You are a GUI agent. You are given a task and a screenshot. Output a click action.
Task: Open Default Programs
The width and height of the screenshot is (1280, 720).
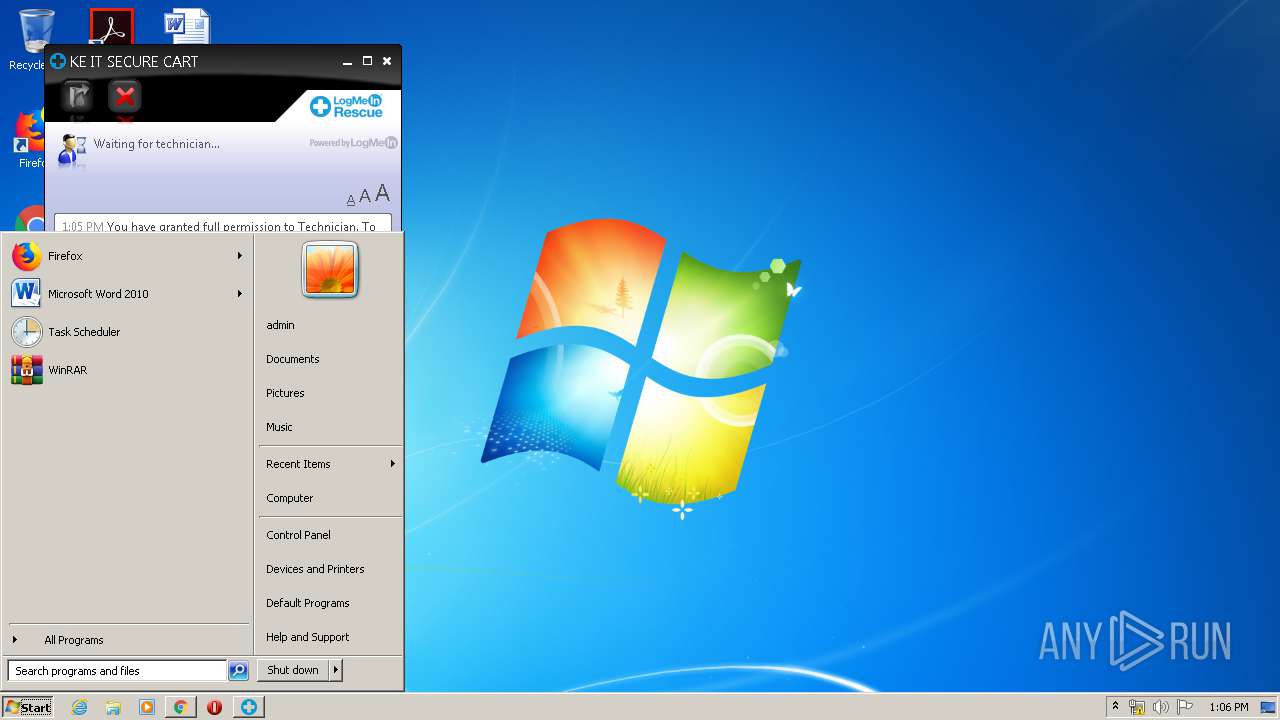(330, 603)
